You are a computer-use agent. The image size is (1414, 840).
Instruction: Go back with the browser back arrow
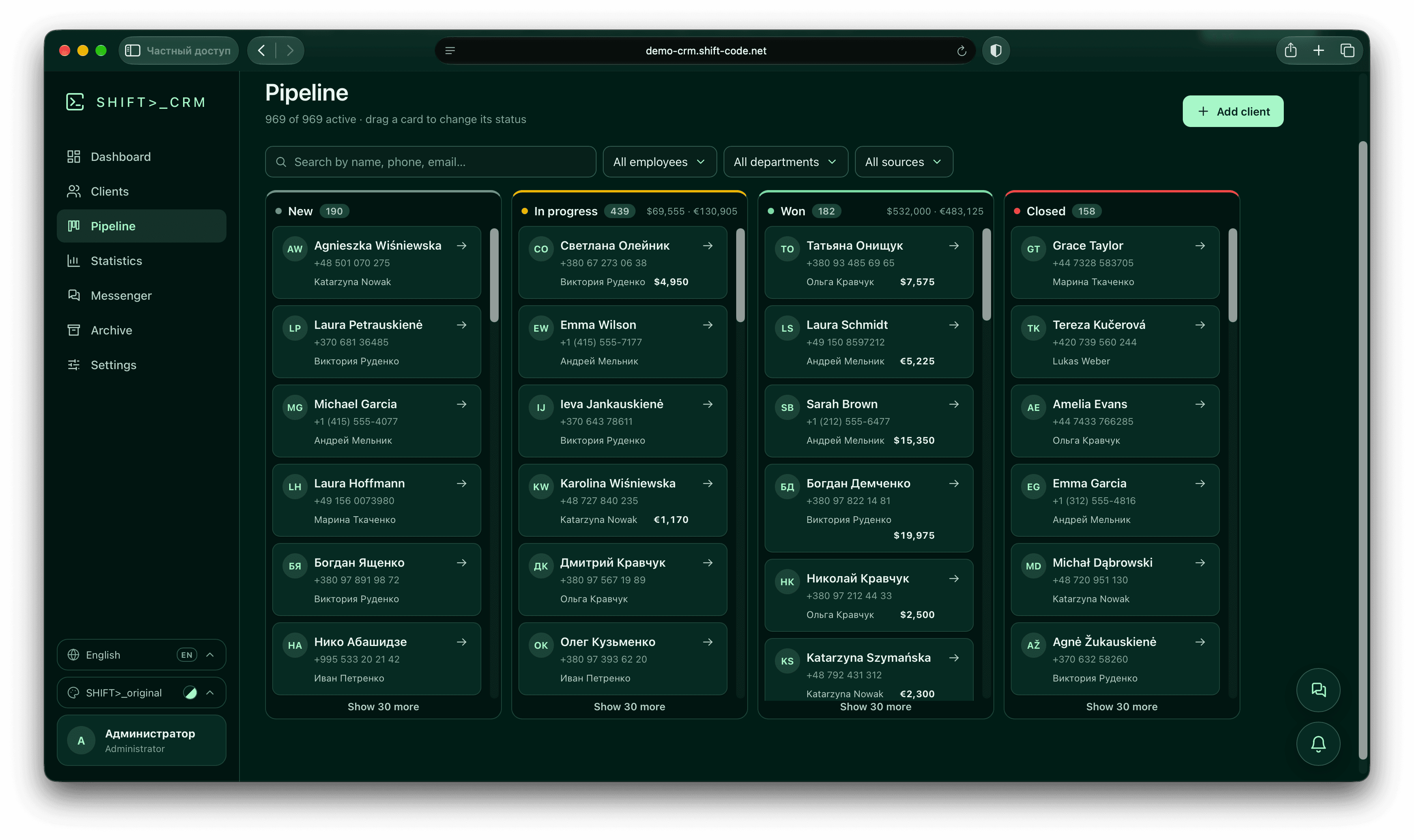pyautogui.click(x=262, y=51)
